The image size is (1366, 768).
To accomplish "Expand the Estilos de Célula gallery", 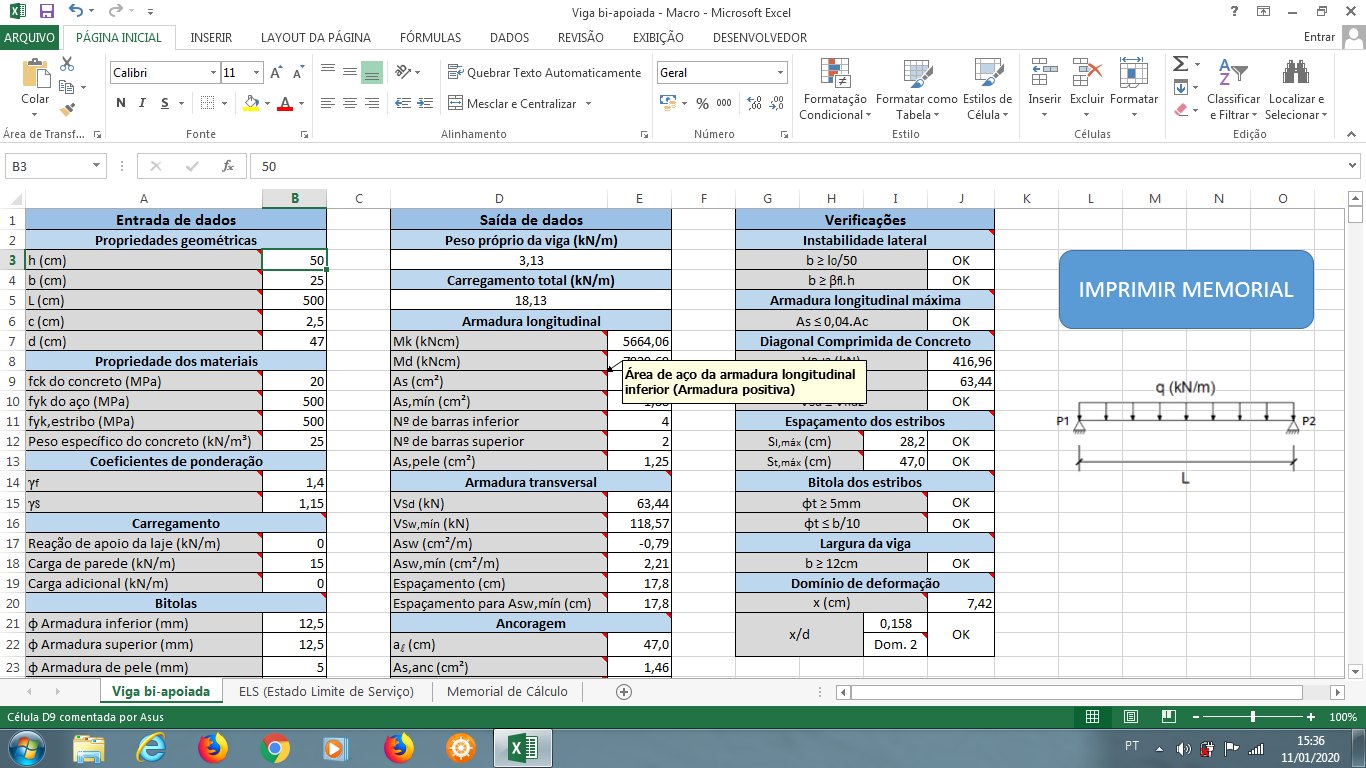I will click(x=987, y=88).
